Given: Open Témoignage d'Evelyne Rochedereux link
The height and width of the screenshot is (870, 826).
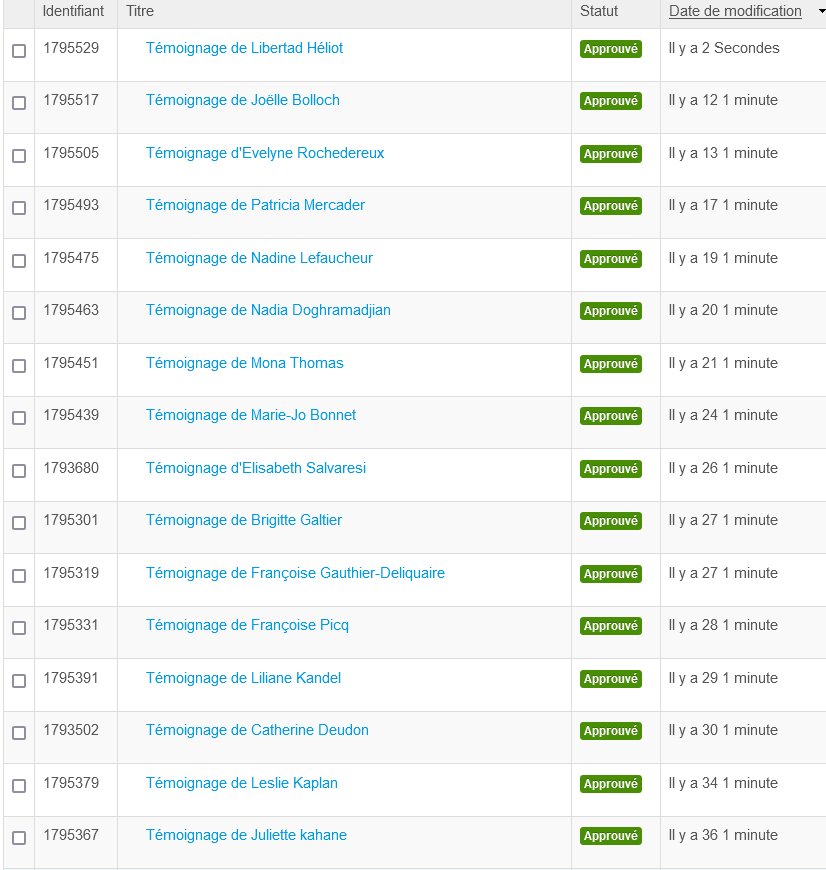Looking at the screenshot, I should pos(265,153).
